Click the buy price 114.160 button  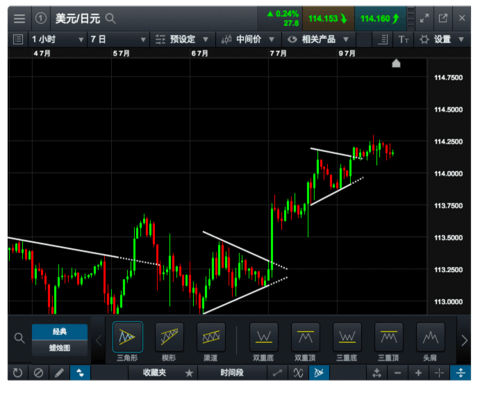click(x=380, y=19)
